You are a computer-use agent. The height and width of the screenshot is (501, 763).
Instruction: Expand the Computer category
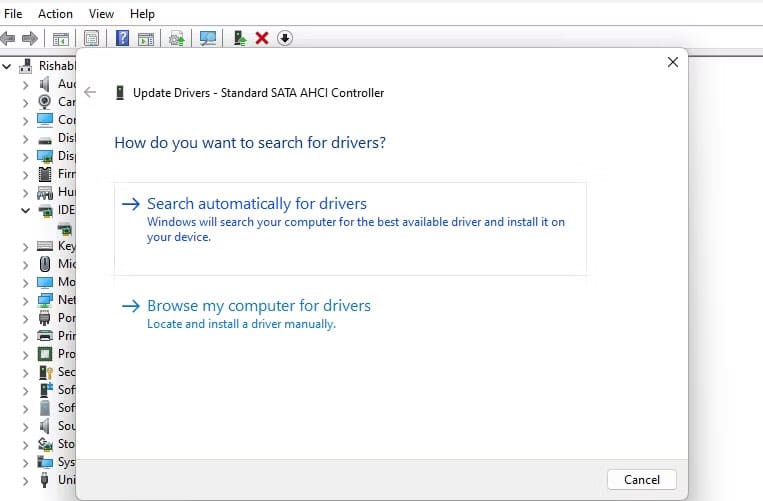pos(25,121)
